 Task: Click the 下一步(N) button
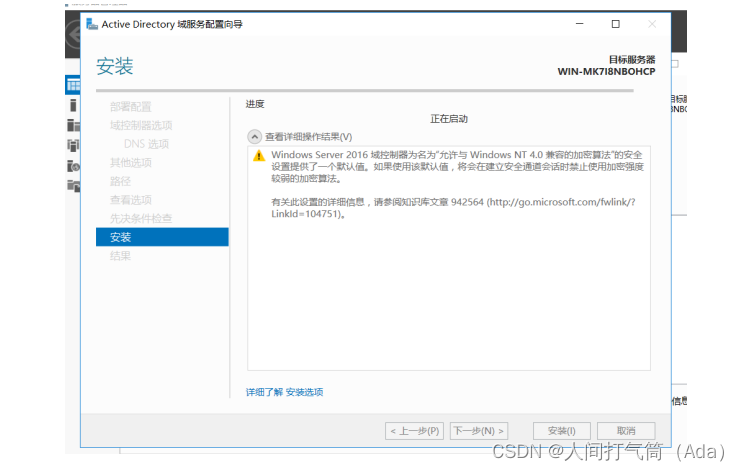[479, 431]
